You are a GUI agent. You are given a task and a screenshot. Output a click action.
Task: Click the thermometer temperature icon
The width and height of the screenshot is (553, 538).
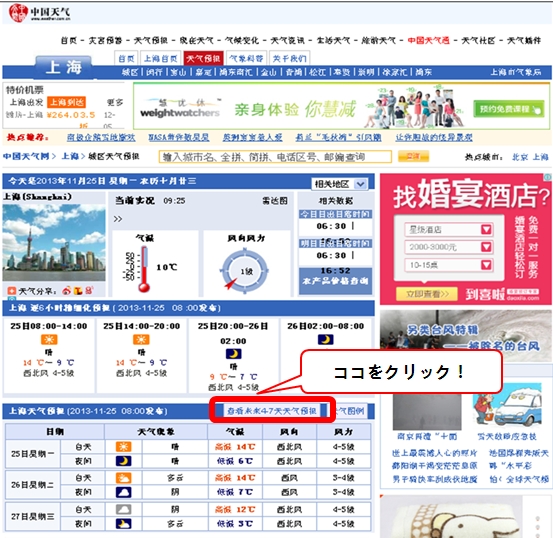click(144, 270)
